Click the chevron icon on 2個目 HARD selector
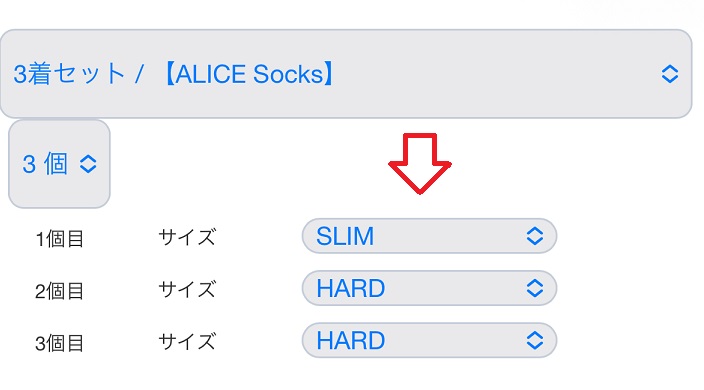 coord(534,288)
